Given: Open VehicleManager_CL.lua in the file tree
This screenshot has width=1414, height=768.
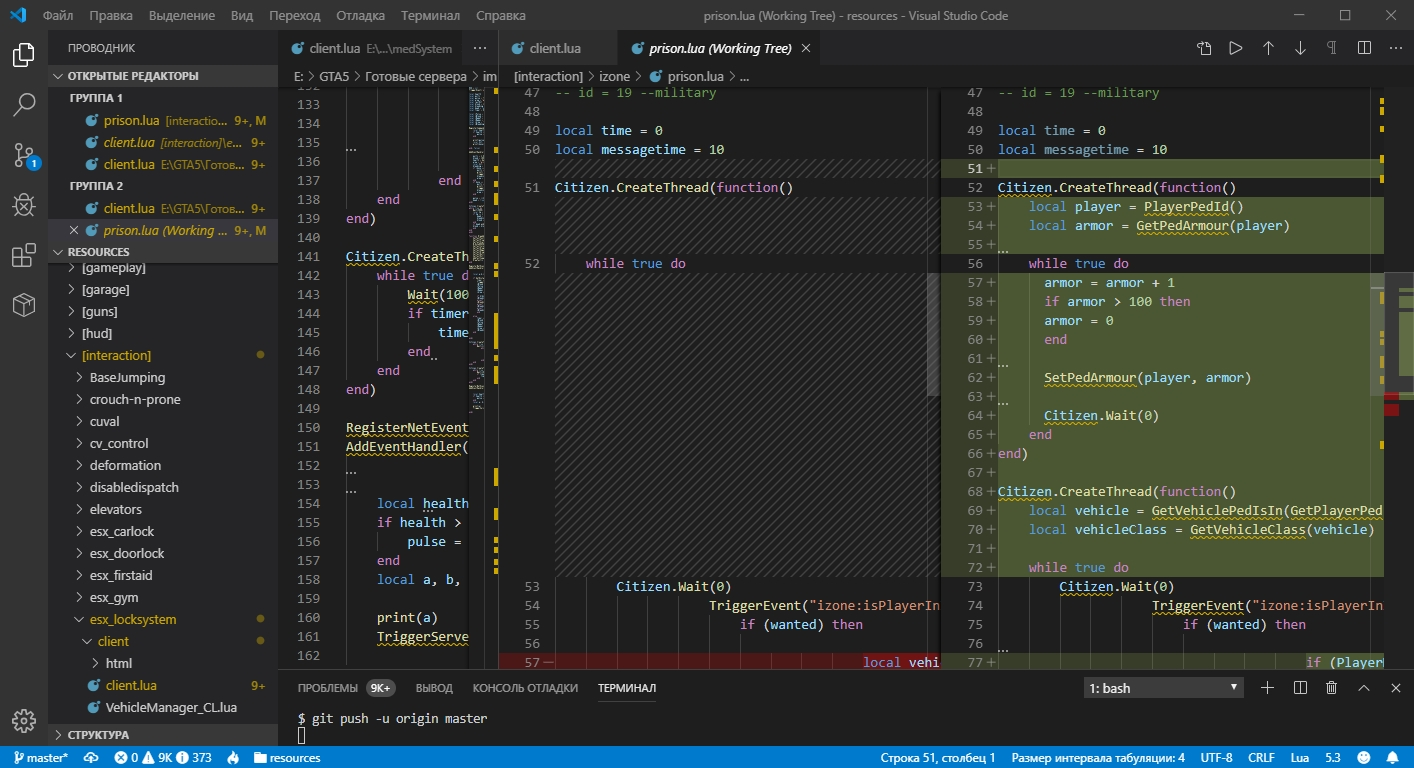Looking at the screenshot, I should click(x=170, y=707).
